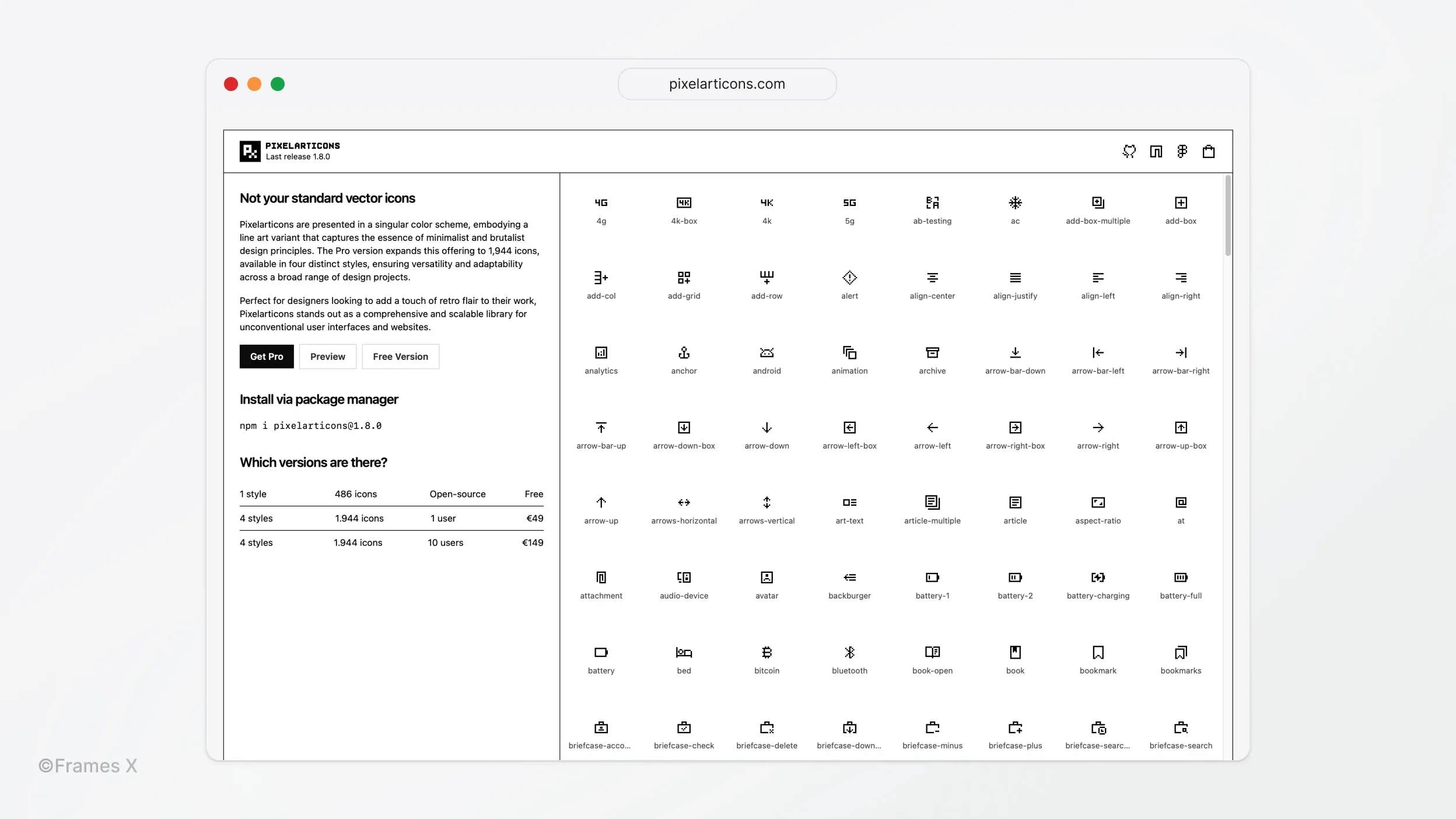1456x819 pixels.
Task: Open the Preview section
Action: [328, 356]
